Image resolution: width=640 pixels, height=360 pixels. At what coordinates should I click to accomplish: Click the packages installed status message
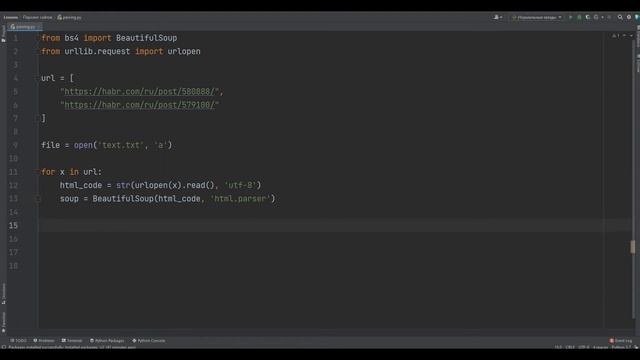[x=72, y=347]
